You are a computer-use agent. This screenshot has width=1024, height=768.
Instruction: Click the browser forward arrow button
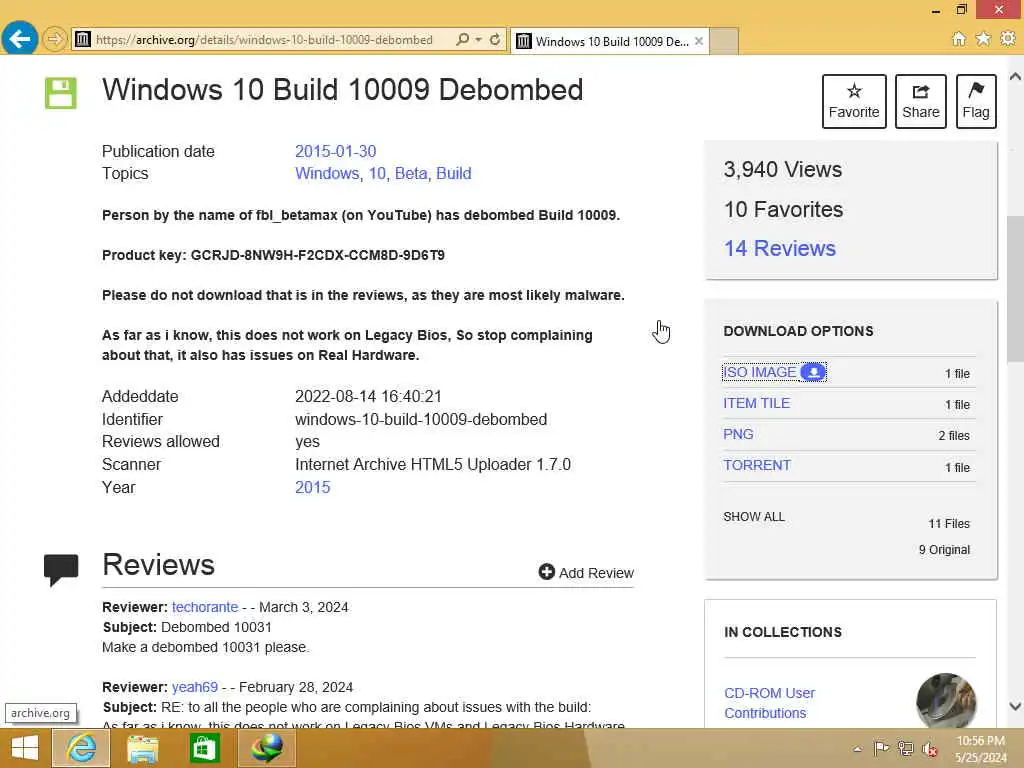pyautogui.click(x=54, y=39)
